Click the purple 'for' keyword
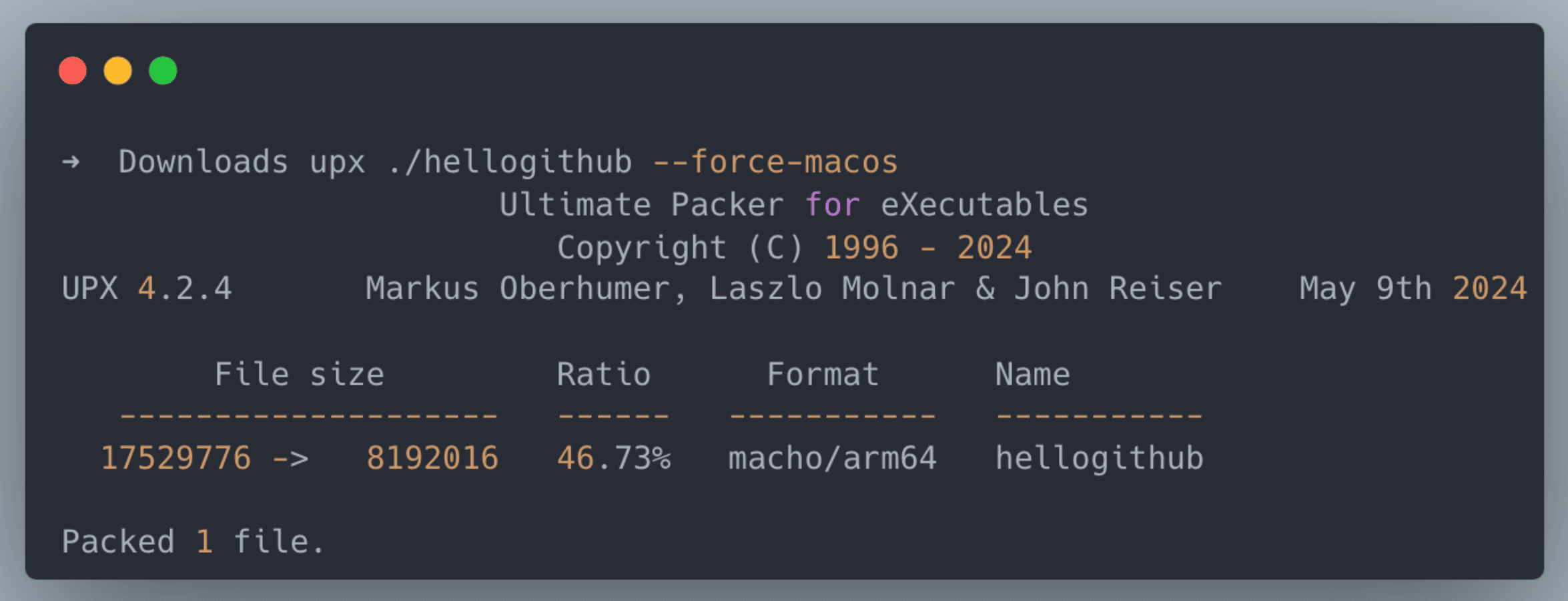 833,204
